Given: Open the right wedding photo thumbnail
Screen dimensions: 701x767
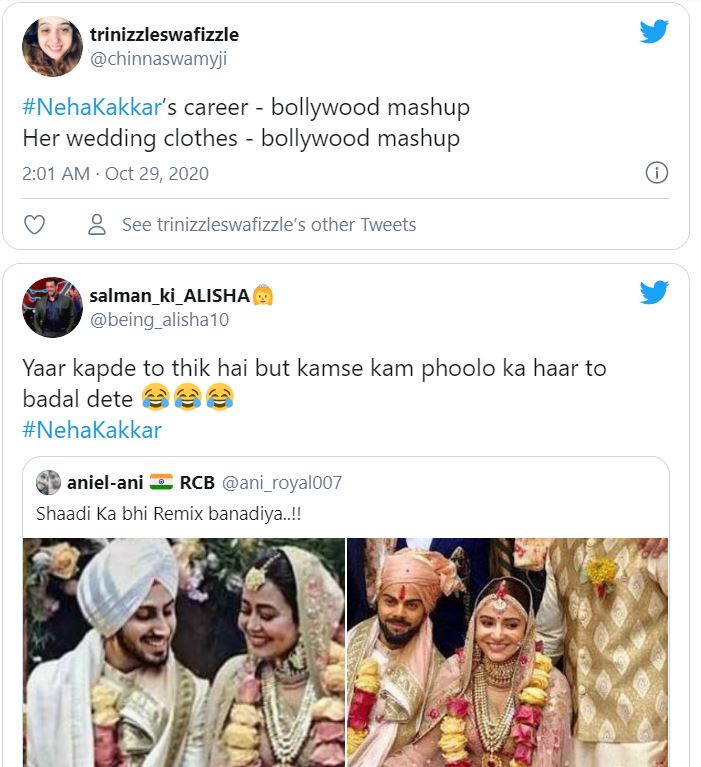Looking at the screenshot, I should 507,652.
